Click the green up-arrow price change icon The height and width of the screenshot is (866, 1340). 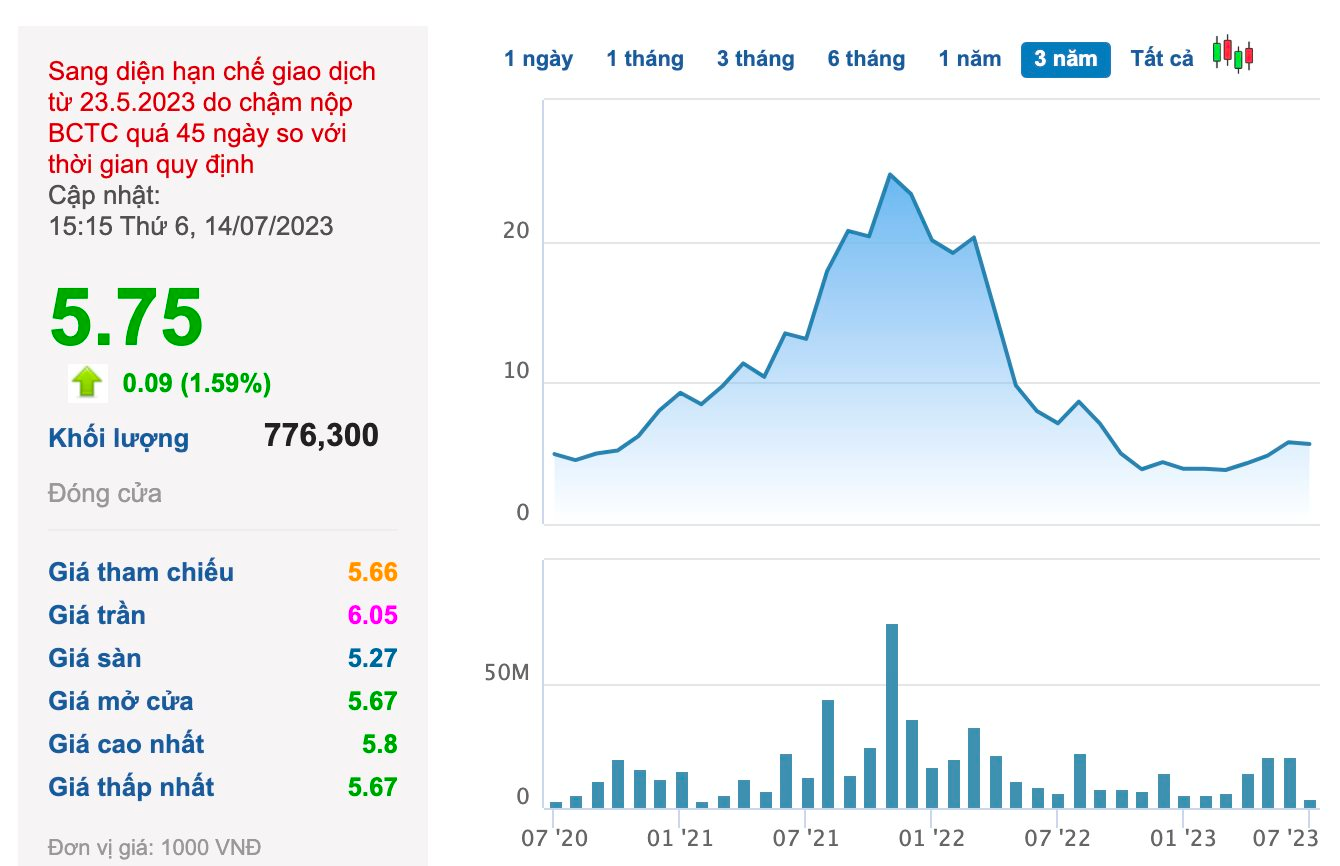[87, 382]
